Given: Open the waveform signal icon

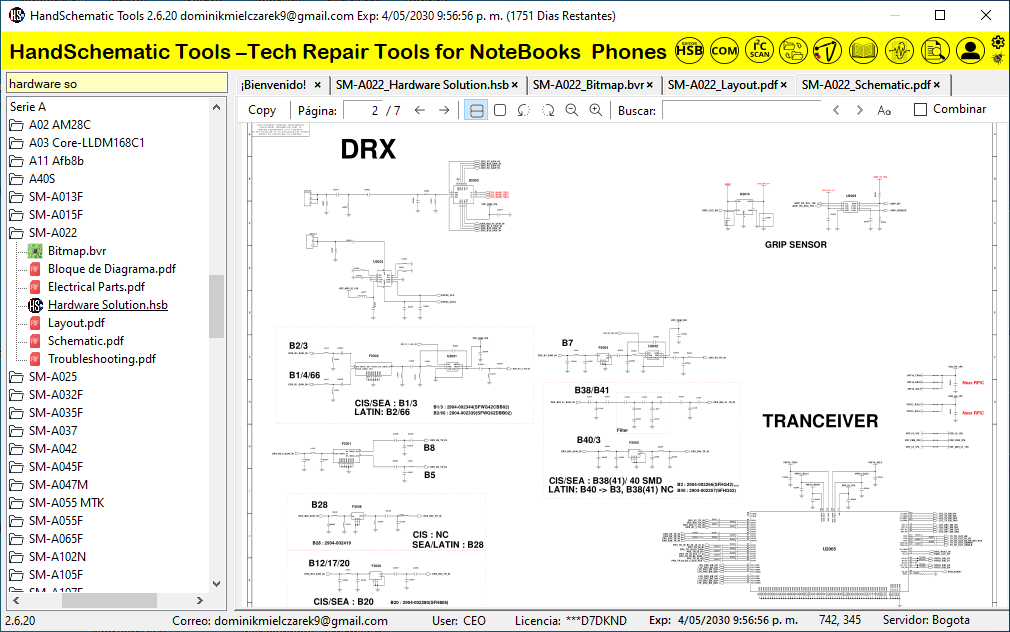Looking at the screenshot, I should click(899, 50).
